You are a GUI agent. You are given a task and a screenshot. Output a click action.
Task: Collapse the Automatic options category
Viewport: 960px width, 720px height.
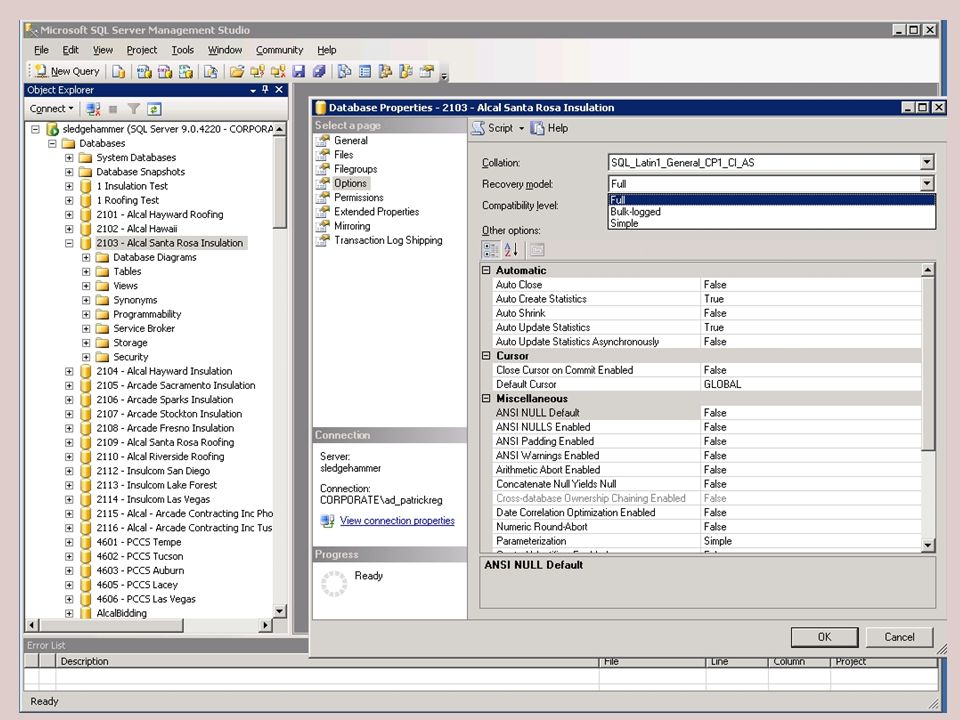click(486, 270)
